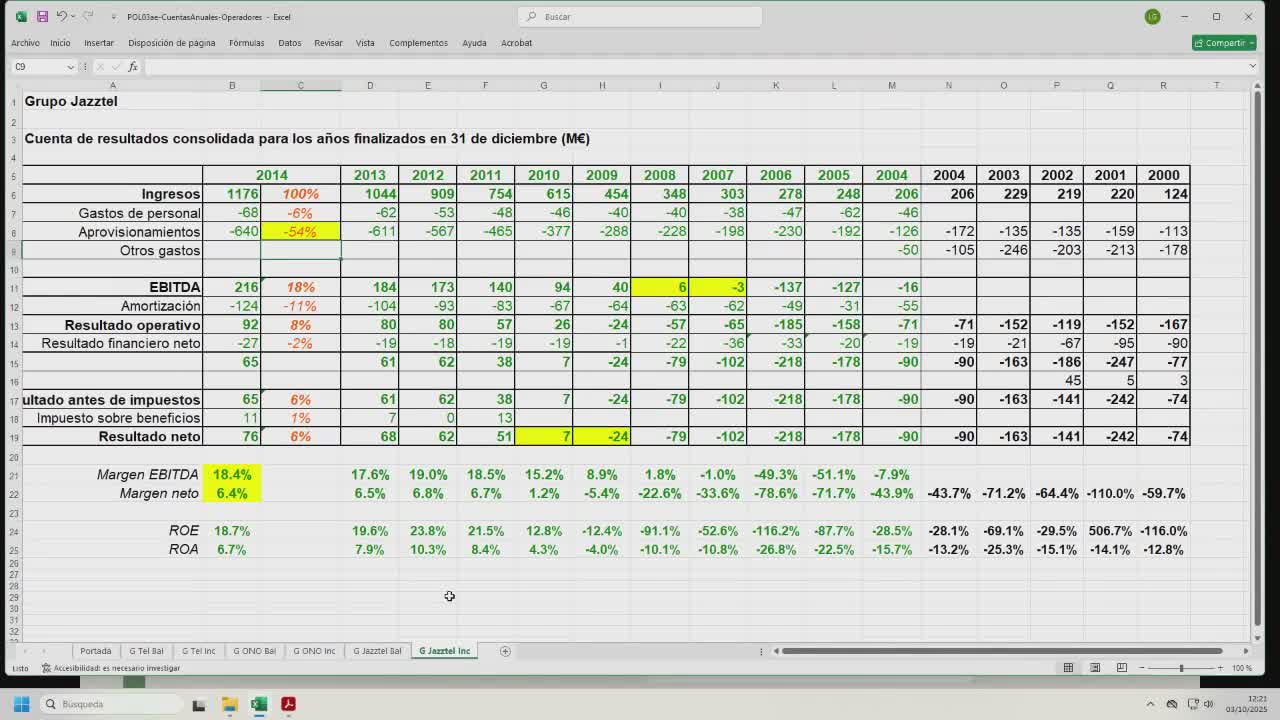The image size is (1280, 720).
Task: Click the 100 % zoom level
Action: [1242, 668]
